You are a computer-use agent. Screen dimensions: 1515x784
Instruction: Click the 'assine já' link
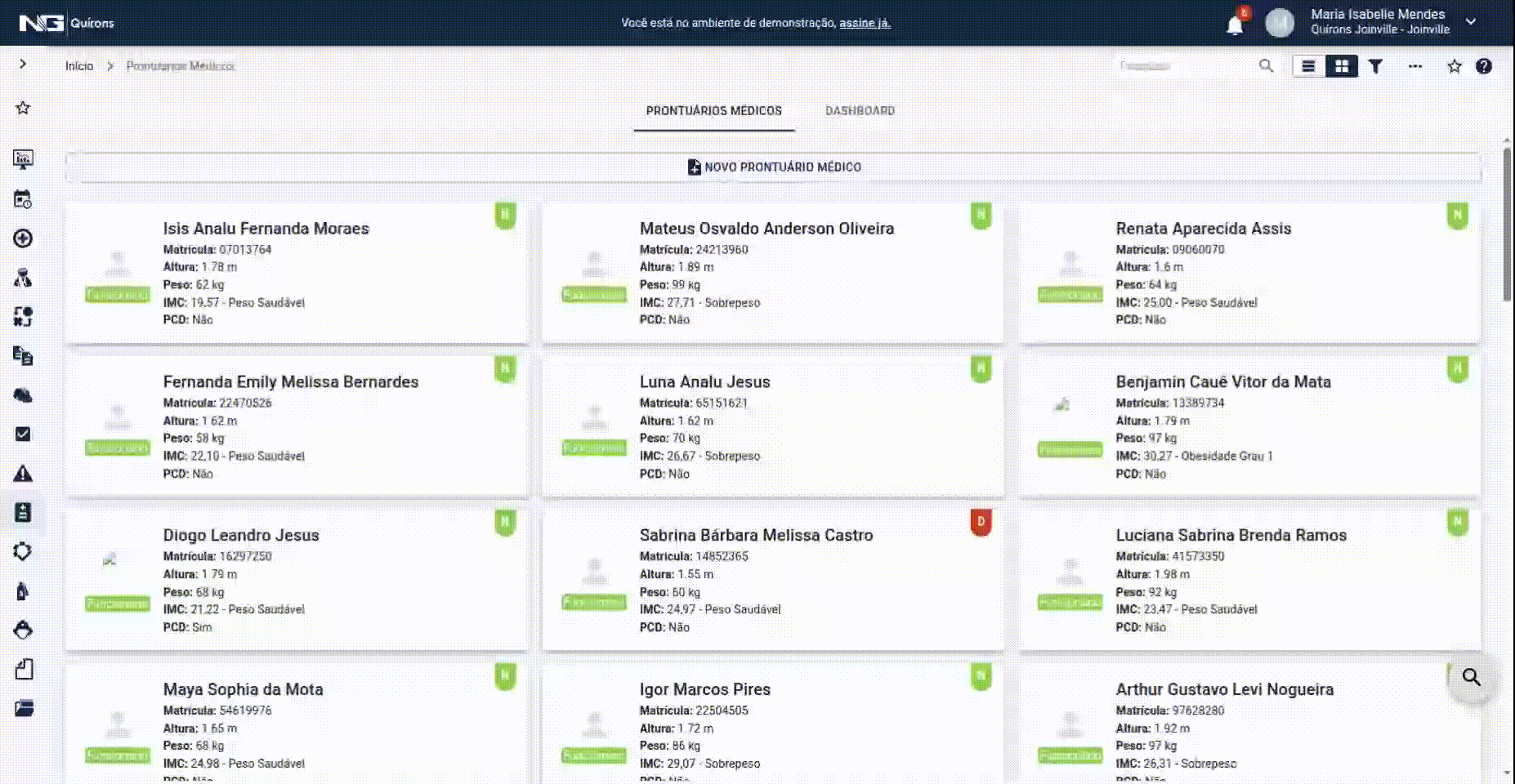(x=865, y=23)
